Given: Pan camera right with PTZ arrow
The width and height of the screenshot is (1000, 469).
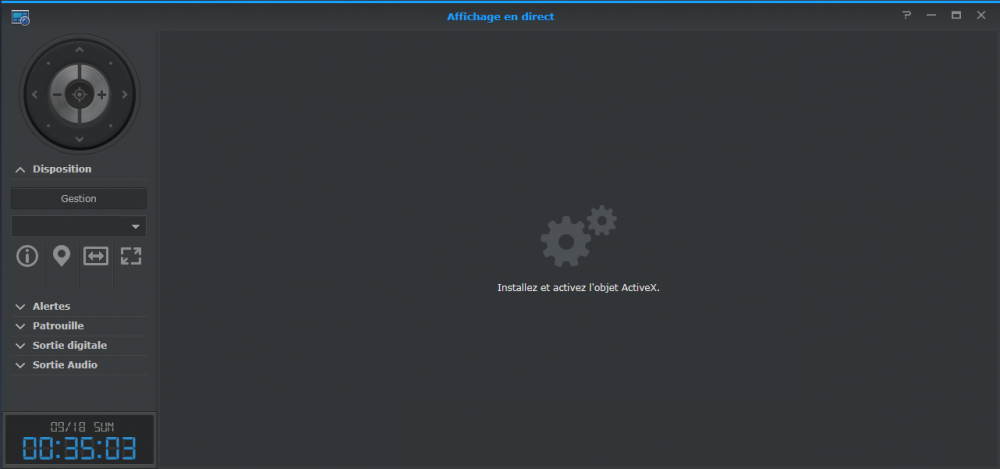Looking at the screenshot, I should click(124, 94).
